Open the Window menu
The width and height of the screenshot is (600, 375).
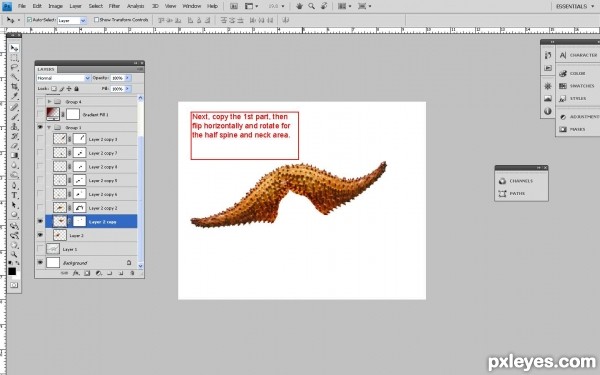(x=191, y=6)
